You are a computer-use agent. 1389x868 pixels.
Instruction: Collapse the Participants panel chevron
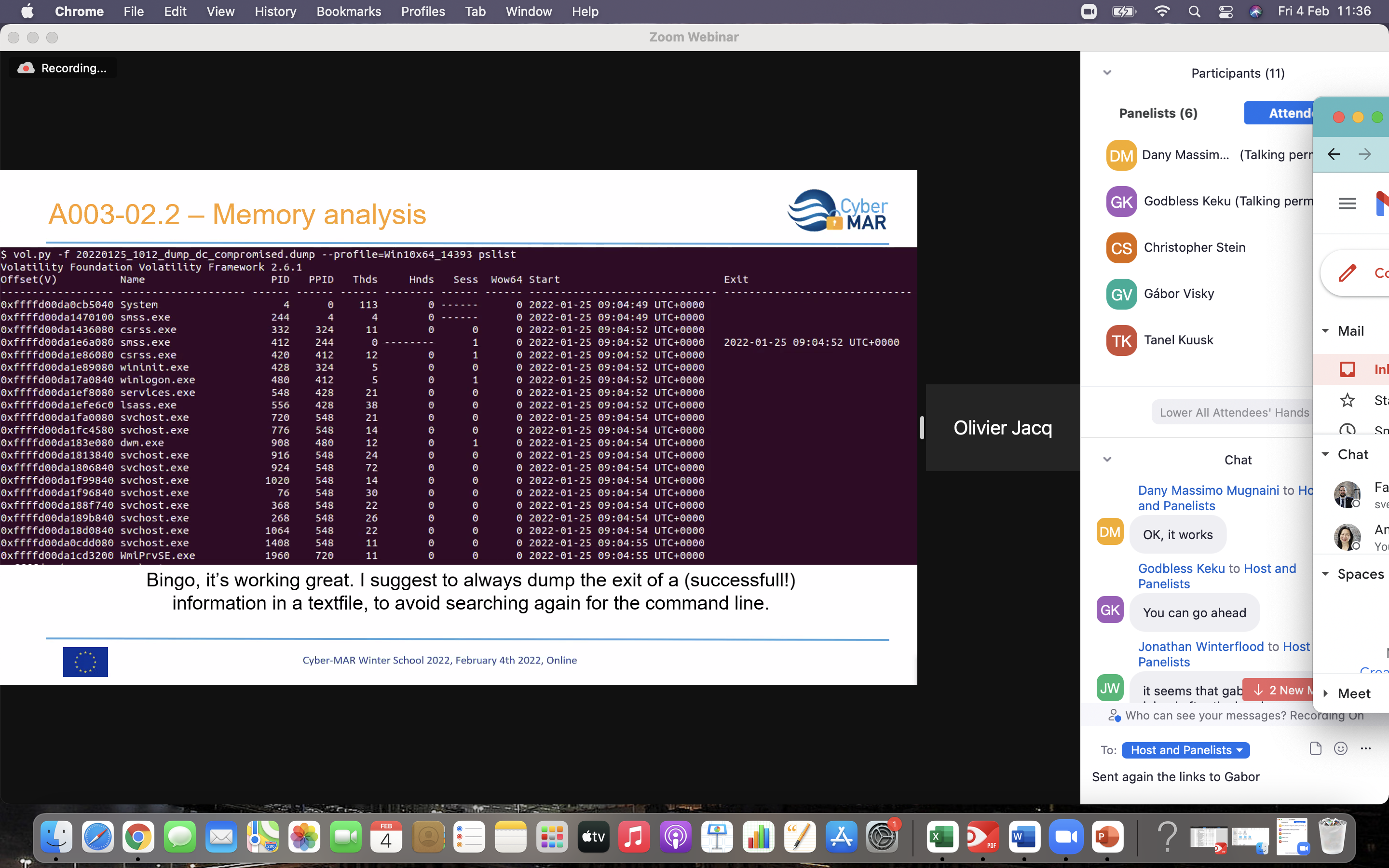[x=1107, y=73]
